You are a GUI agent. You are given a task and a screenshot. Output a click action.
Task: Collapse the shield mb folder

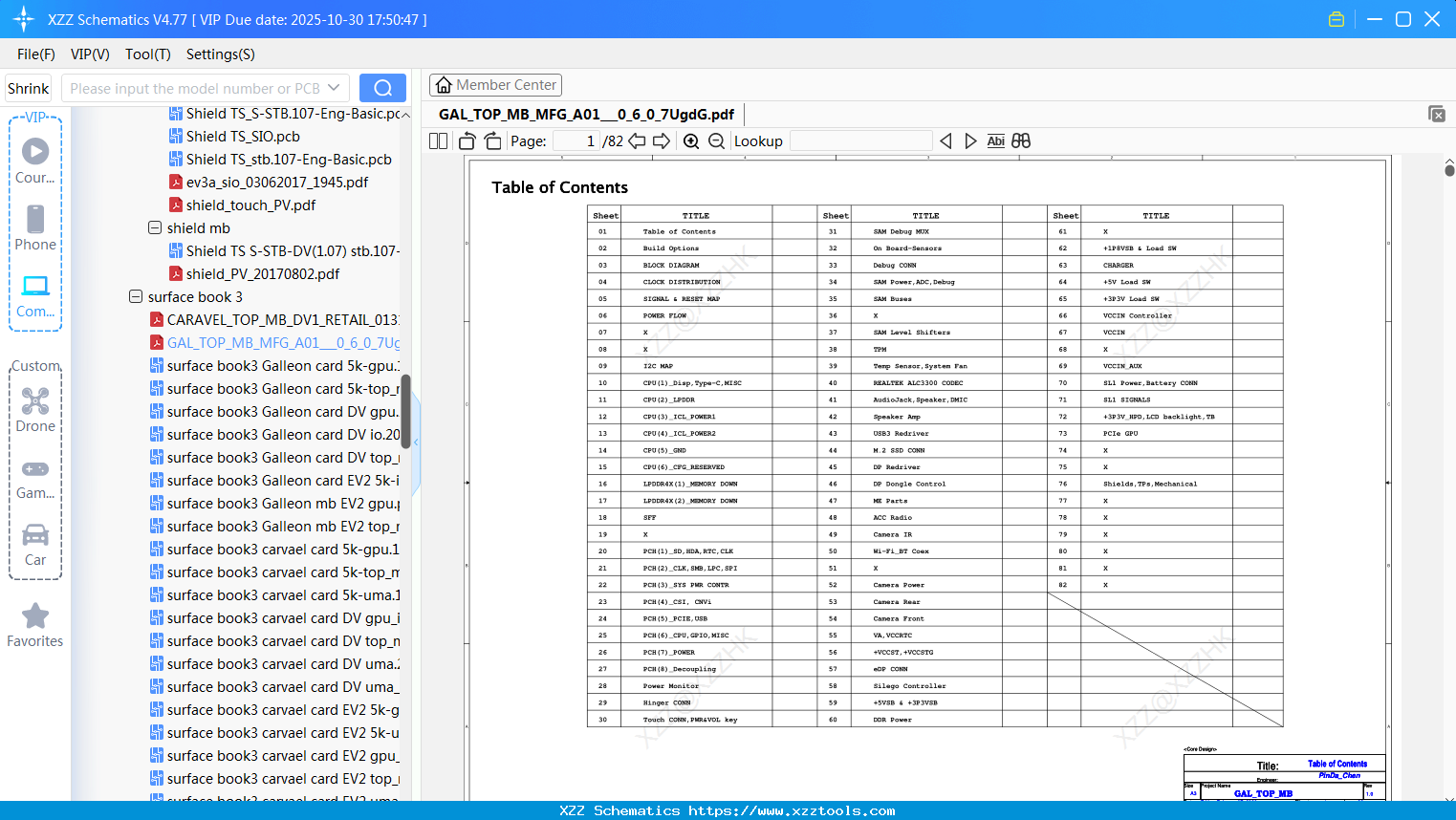coord(155,228)
